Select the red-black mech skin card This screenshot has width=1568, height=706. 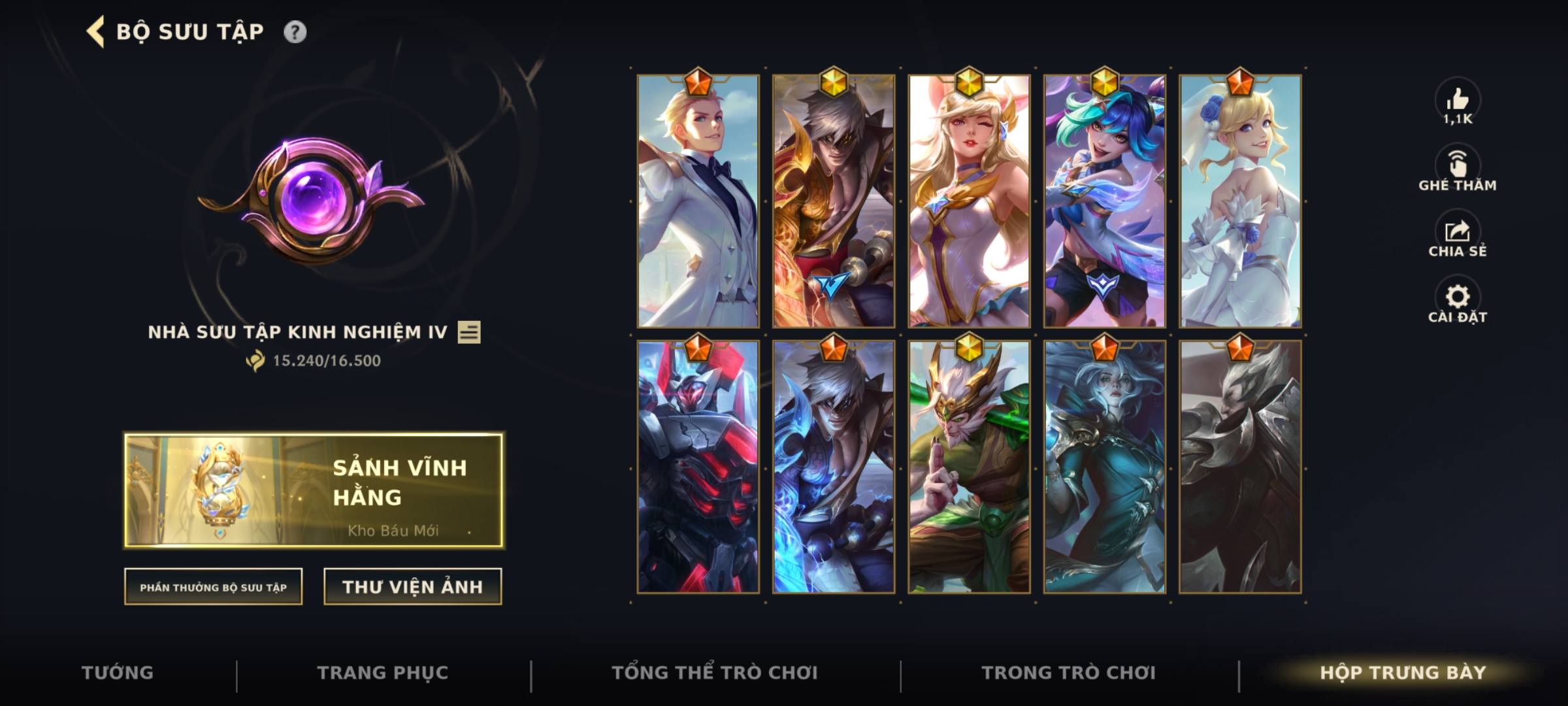(698, 467)
